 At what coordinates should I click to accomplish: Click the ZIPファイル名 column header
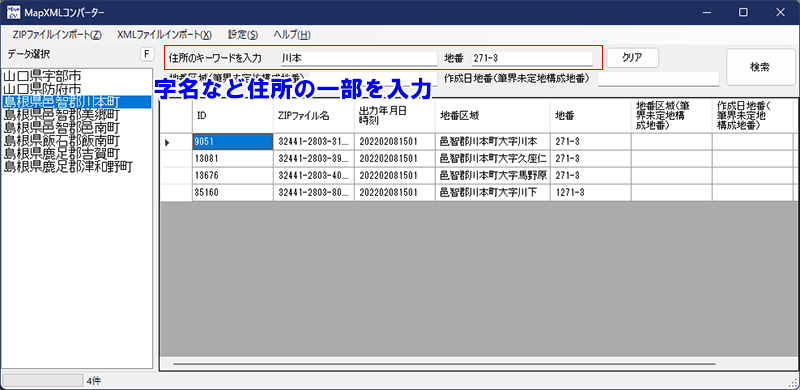point(314,116)
